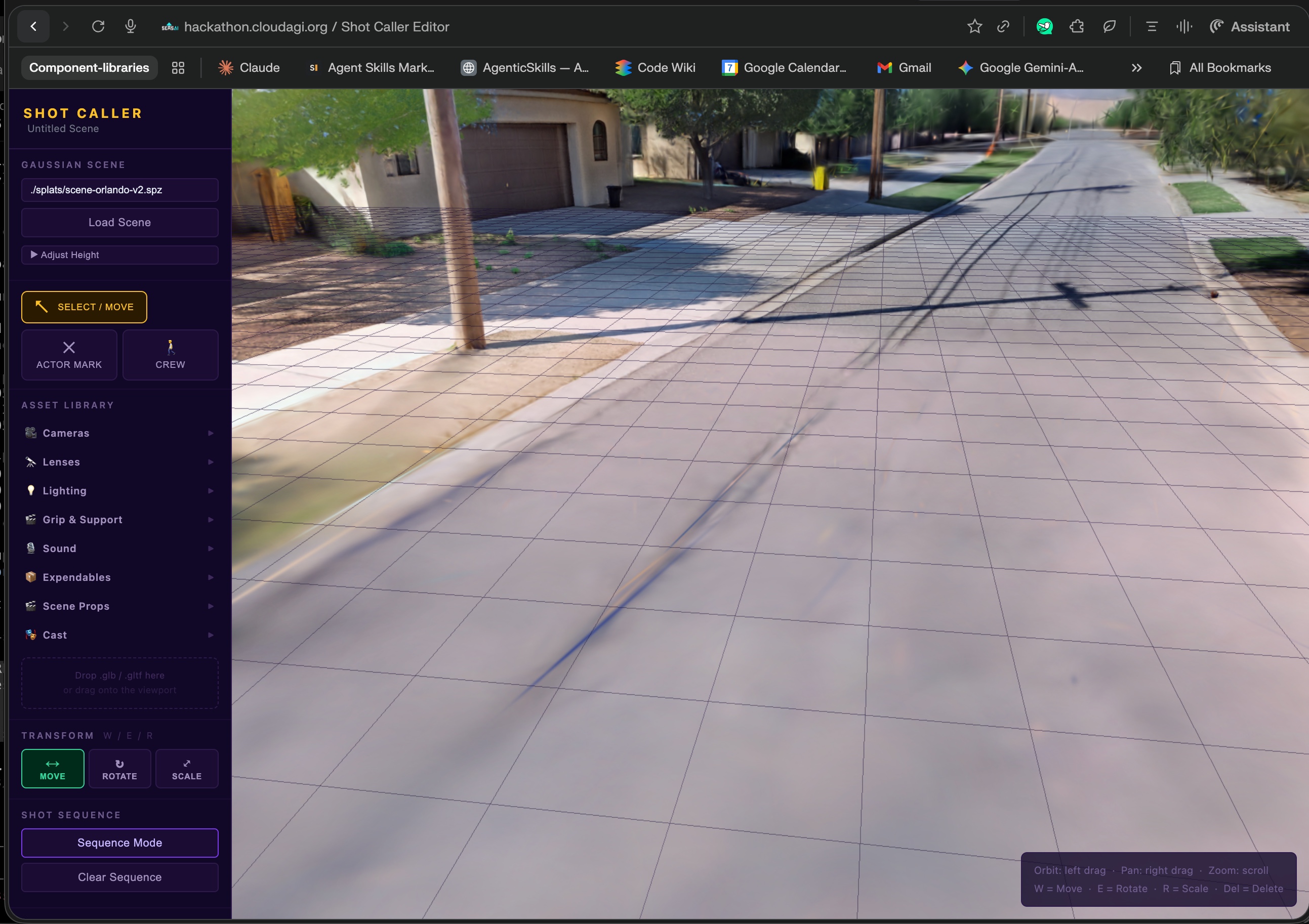This screenshot has height=924, width=1309.
Task: Click the browser reload icon
Action: pos(98,27)
